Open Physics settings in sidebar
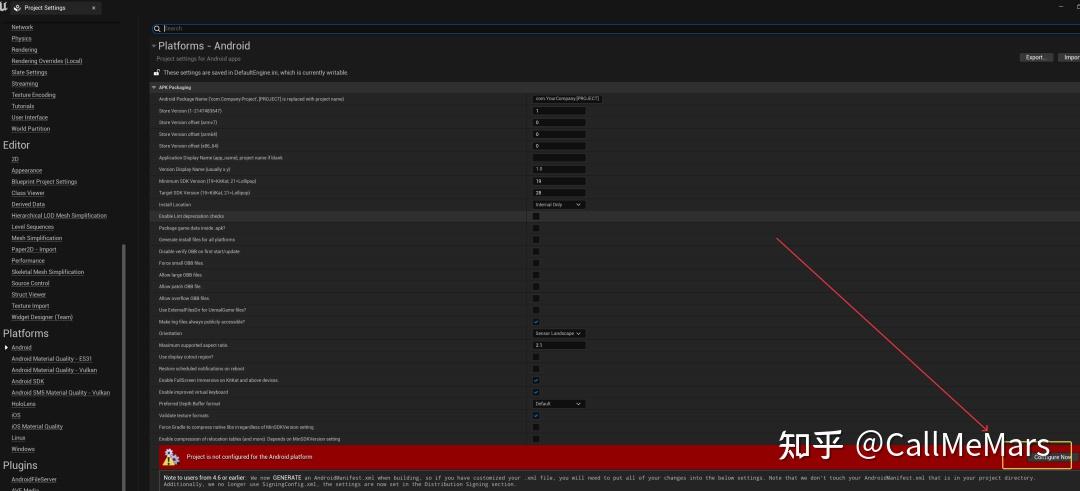Viewport: 1080px width, 491px height. pyautogui.click(x=21, y=39)
